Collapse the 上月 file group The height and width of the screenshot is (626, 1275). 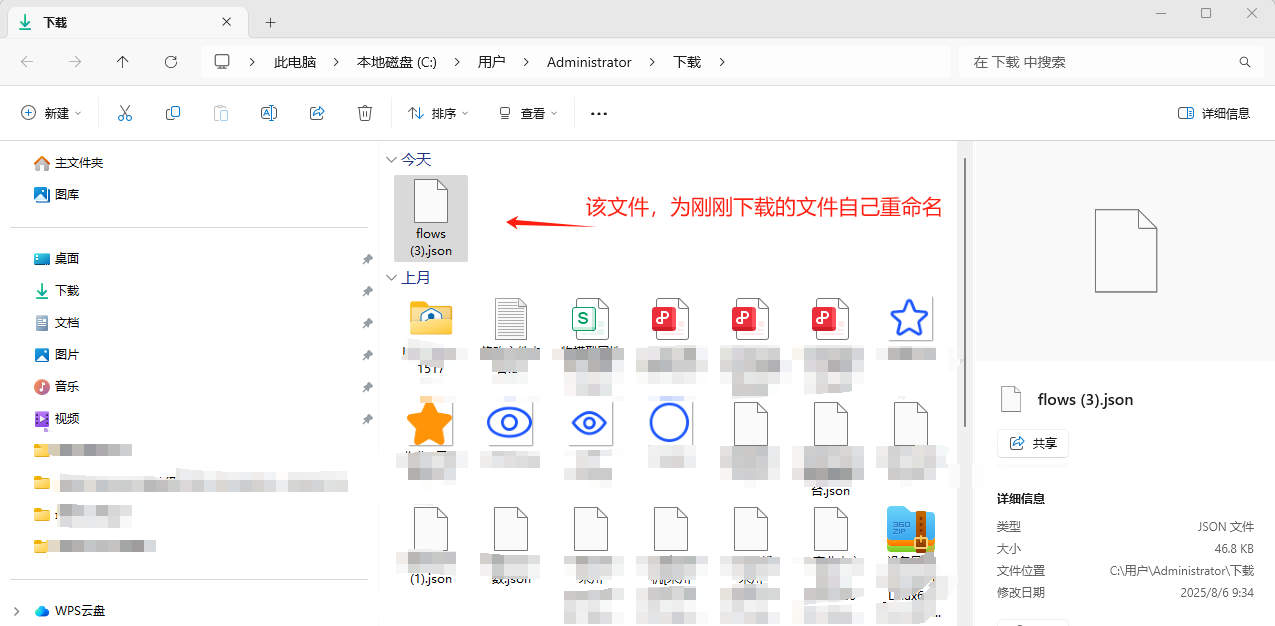tap(391, 277)
